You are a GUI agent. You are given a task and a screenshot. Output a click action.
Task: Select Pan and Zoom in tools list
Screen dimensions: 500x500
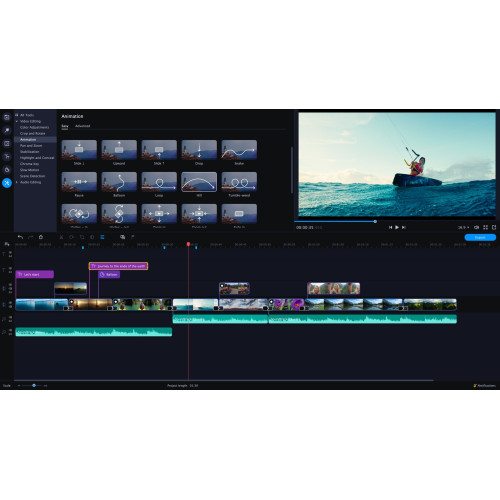click(31, 146)
